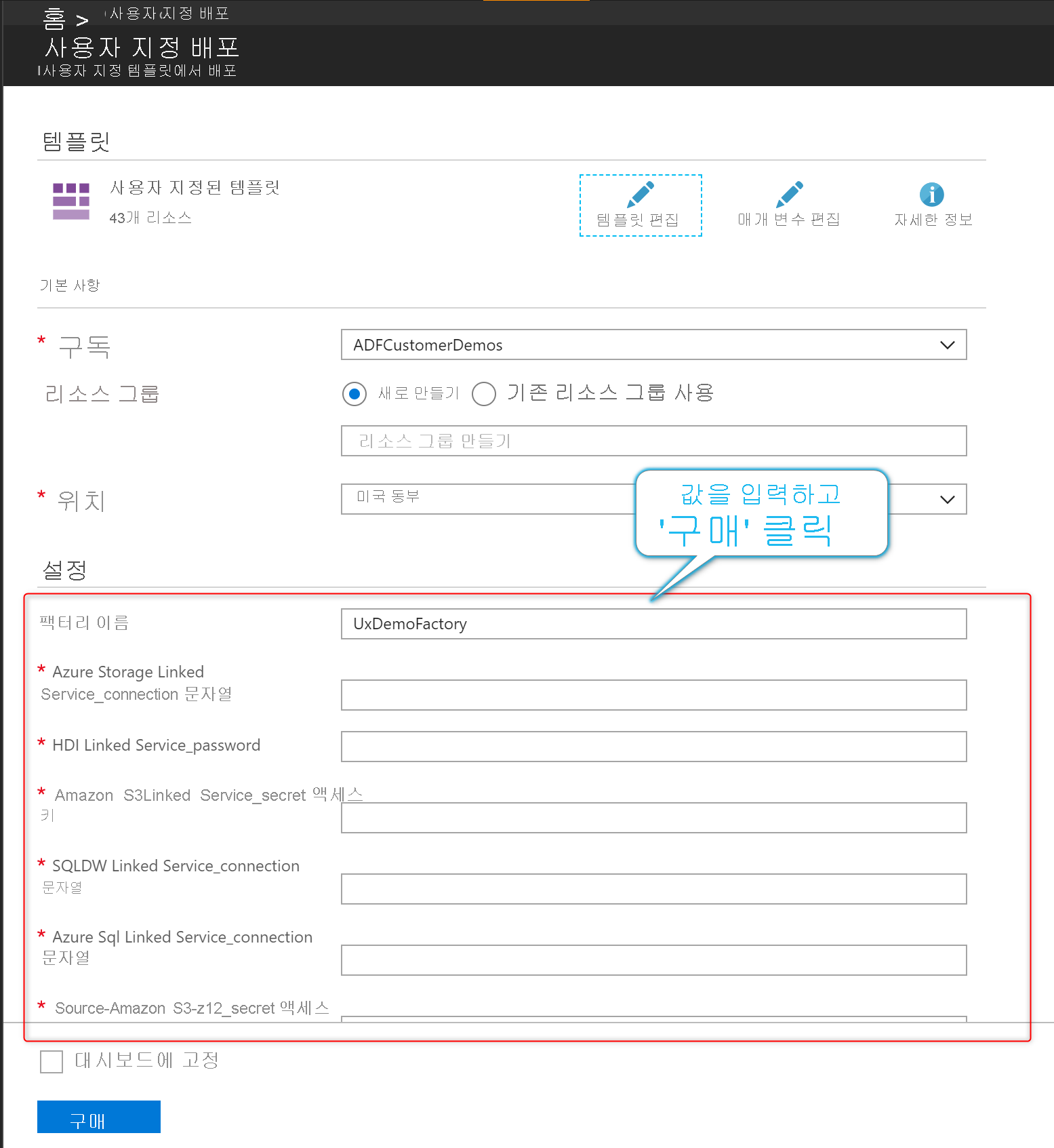Screen dimensions: 1054x1148
Task: Focus the 리소스 그룹 만들기 input field
Action: tap(653, 441)
